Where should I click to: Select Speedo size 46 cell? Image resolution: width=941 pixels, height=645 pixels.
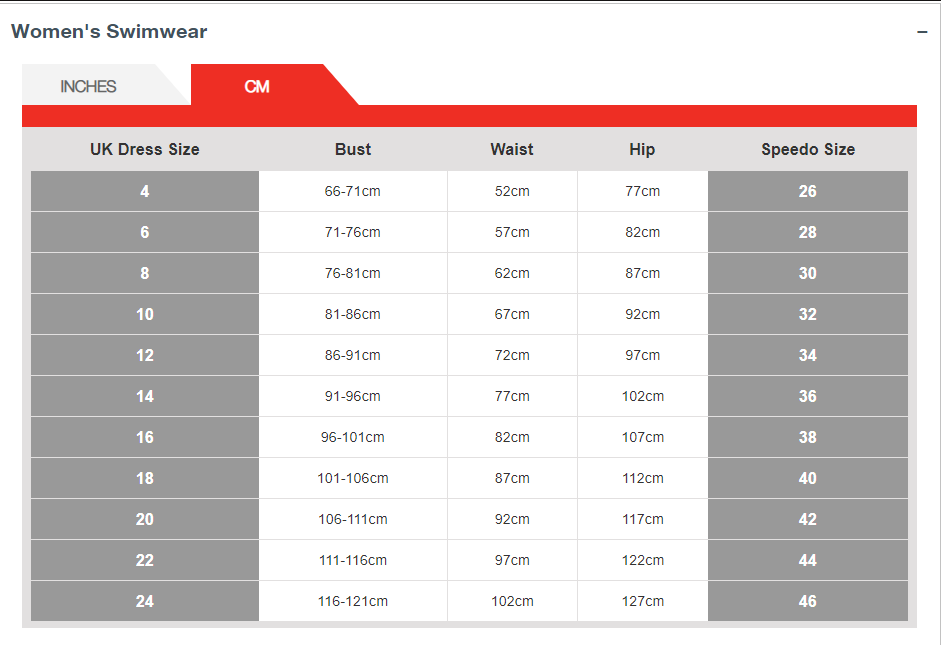click(x=808, y=601)
